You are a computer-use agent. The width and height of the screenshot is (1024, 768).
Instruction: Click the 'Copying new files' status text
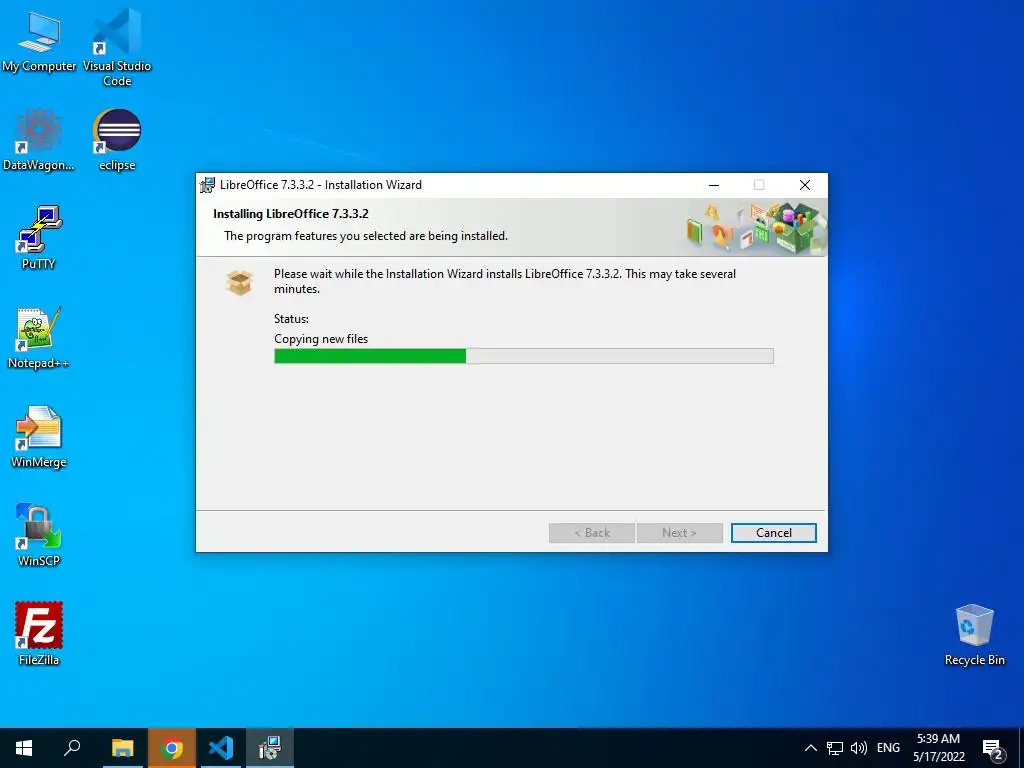tap(321, 339)
